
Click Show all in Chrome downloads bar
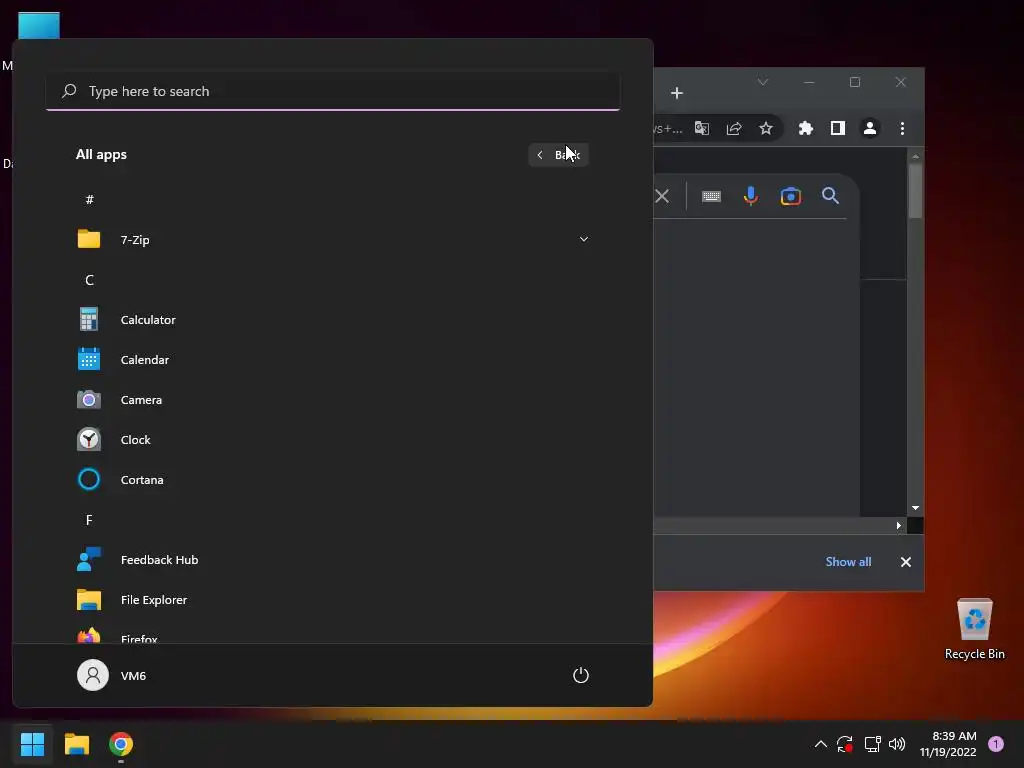pyautogui.click(x=848, y=562)
